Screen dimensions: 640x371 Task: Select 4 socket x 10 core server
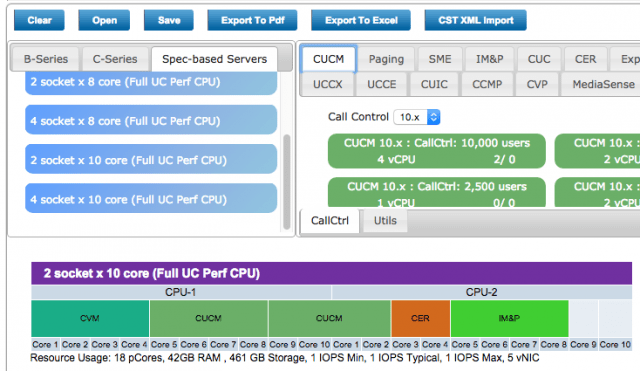[151, 198]
